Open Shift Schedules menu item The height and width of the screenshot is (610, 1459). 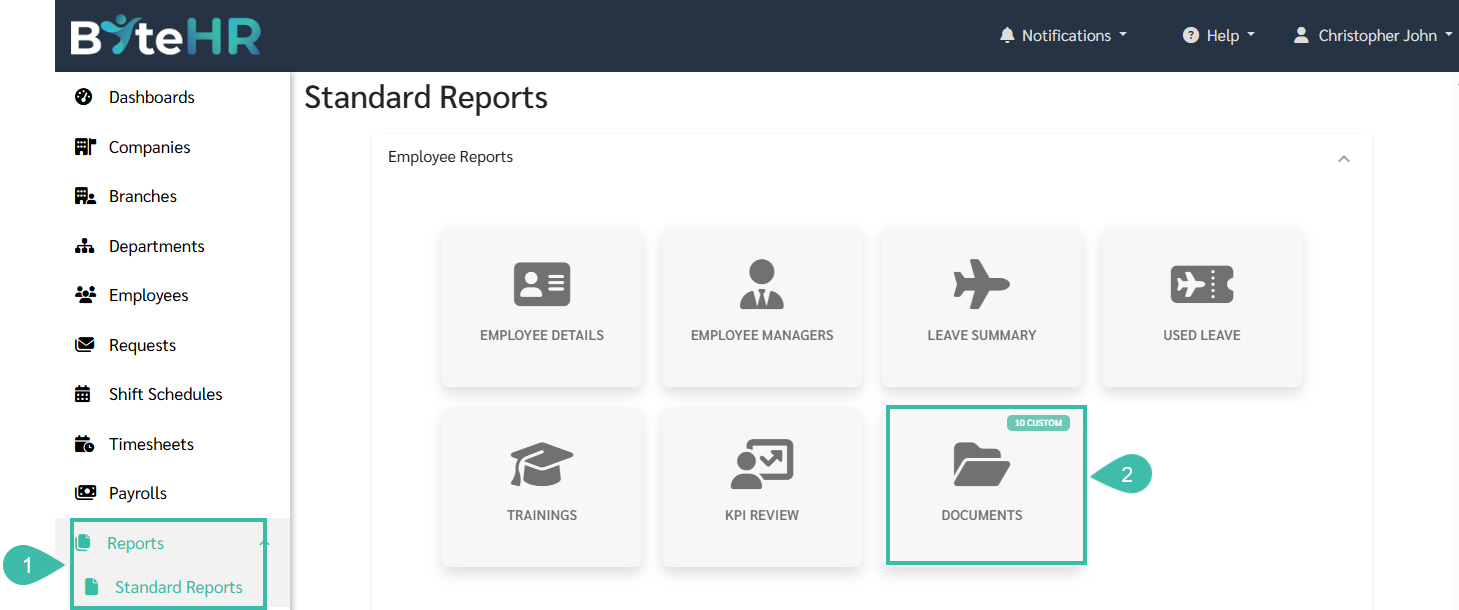[166, 394]
